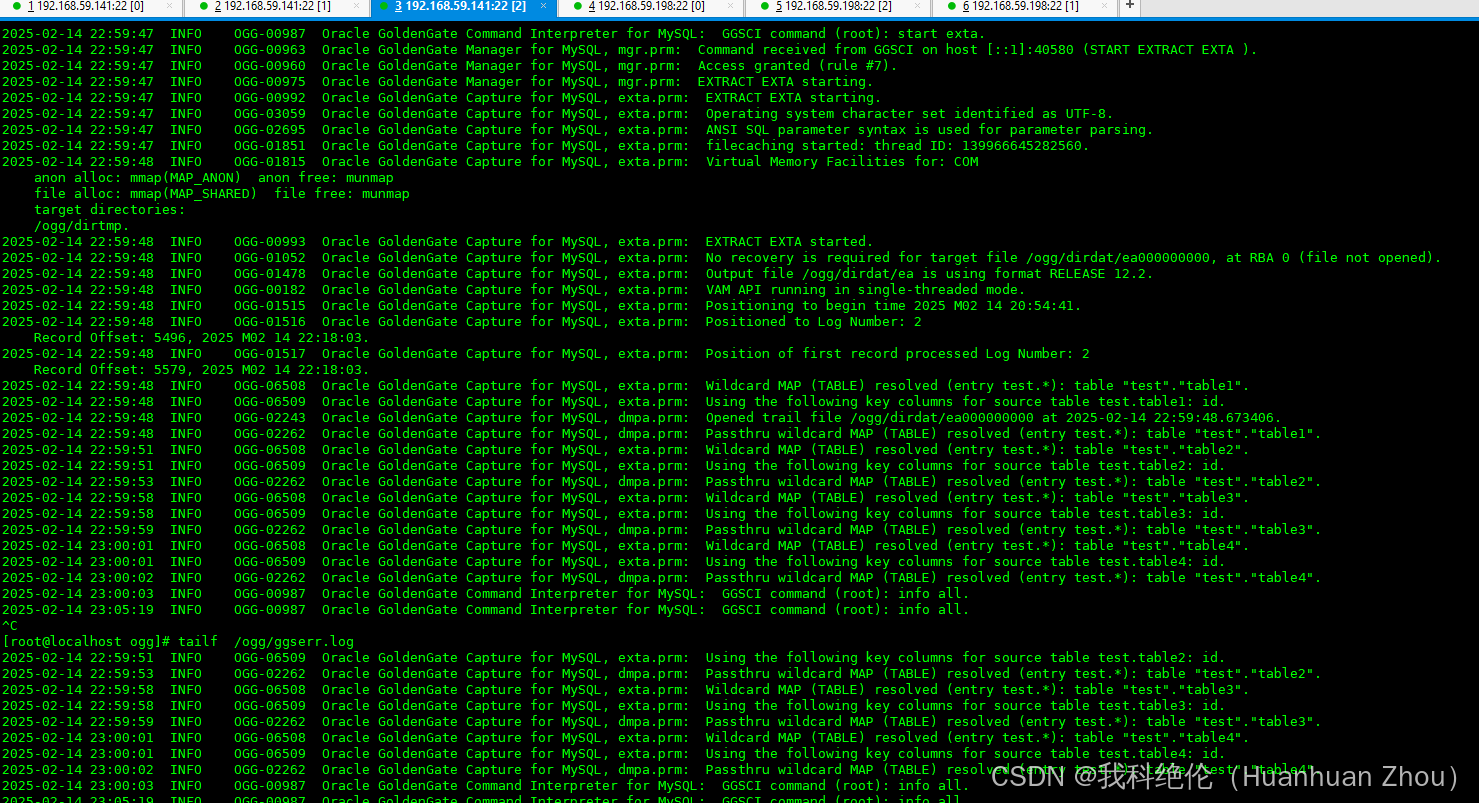Click the 'Virtual Memory Facilities for: COM' line
Viewport: 1479px width, 803px height.
click(490, 162)
